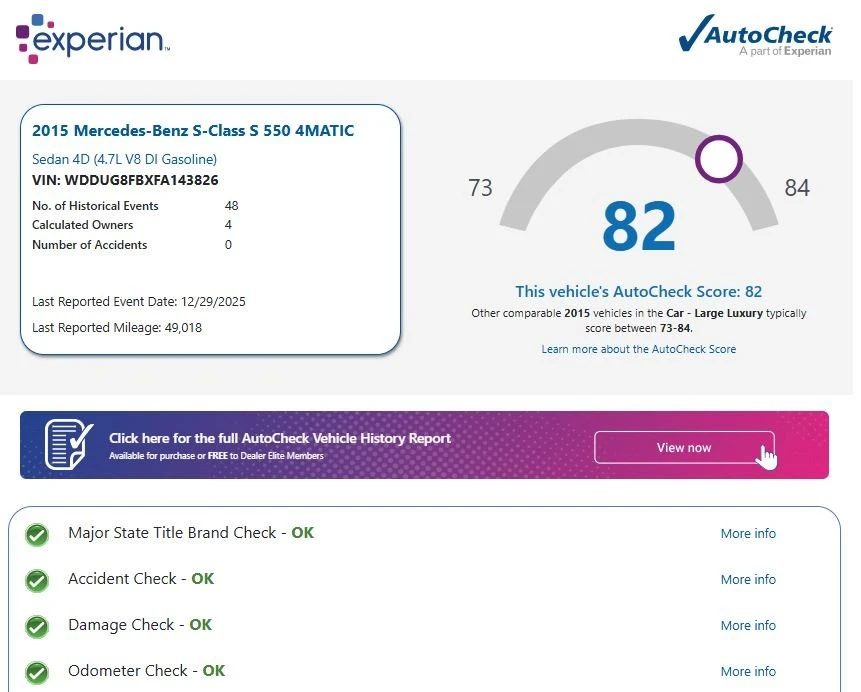Click the 2015 Mercedes-Benz S-Class vehicle title
This screenshot has height=692, width=861.
tap(193, 131)
